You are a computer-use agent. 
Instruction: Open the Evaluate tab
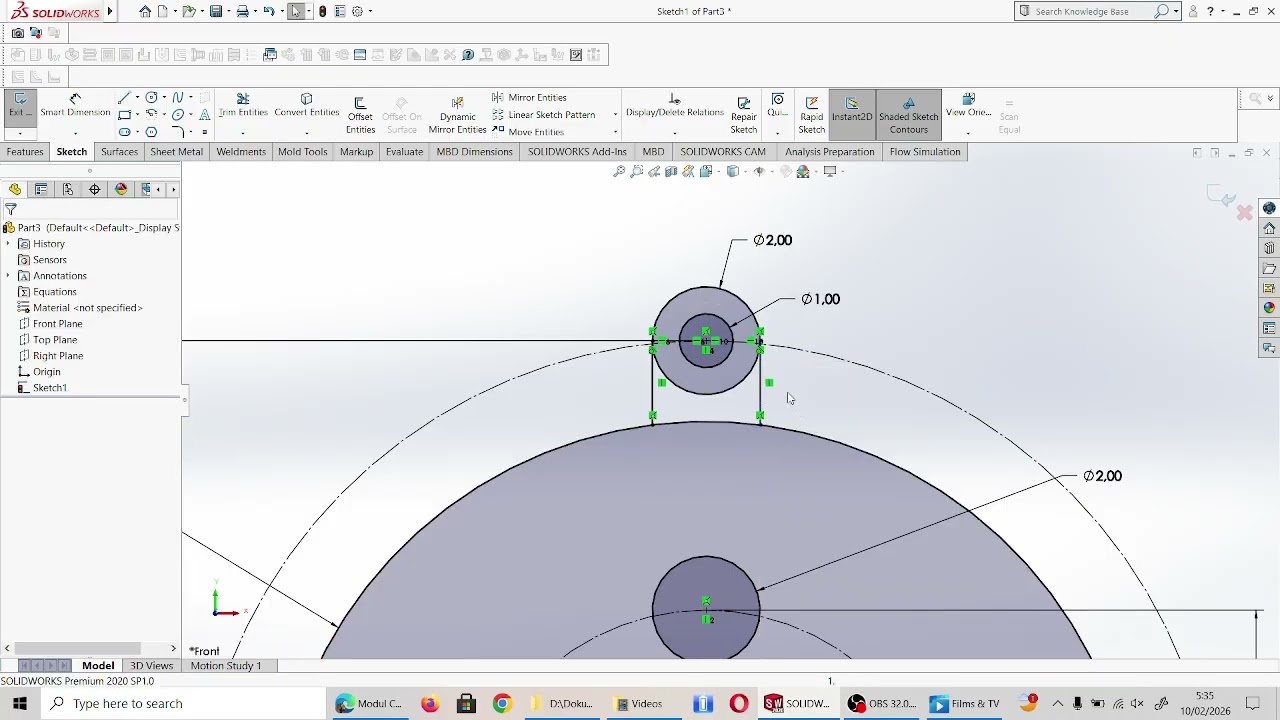404,152
